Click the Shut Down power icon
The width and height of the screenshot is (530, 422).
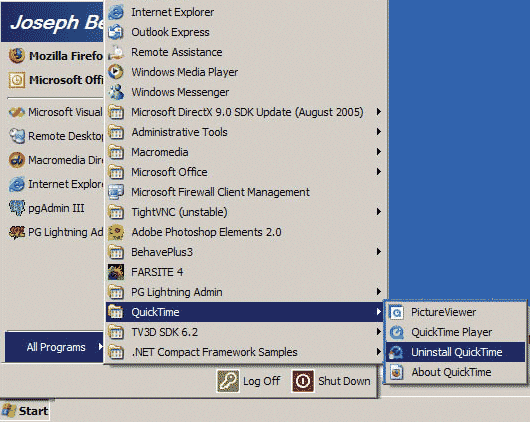303,381
